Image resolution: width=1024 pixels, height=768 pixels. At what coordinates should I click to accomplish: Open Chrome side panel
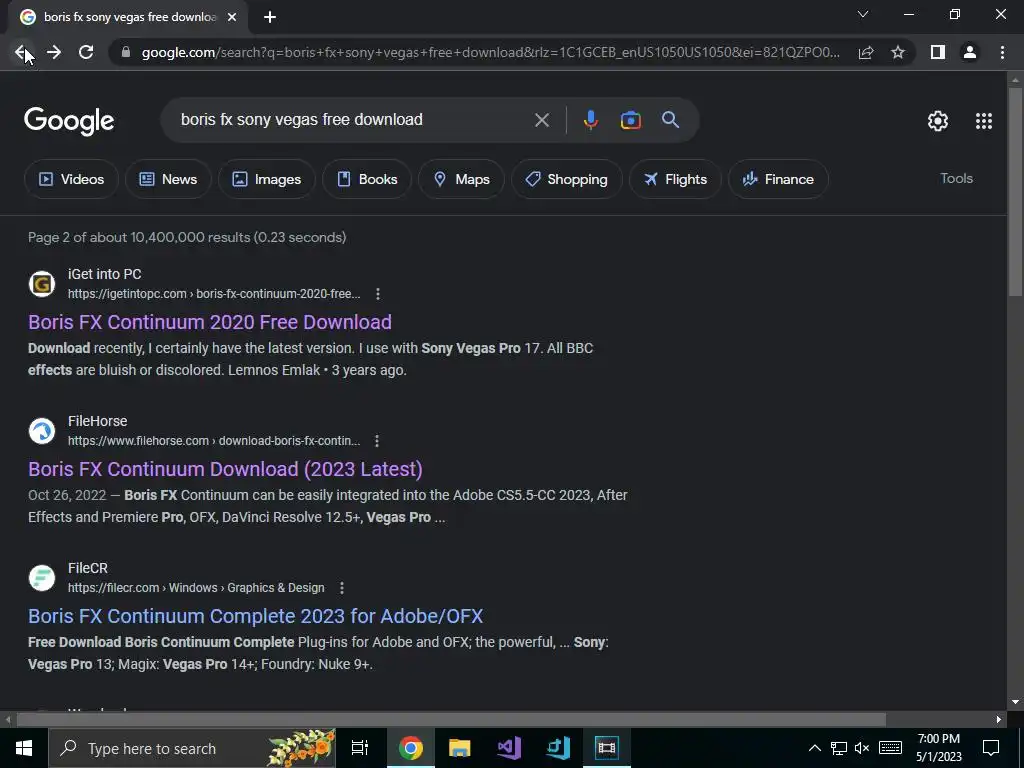click(938, 52)
